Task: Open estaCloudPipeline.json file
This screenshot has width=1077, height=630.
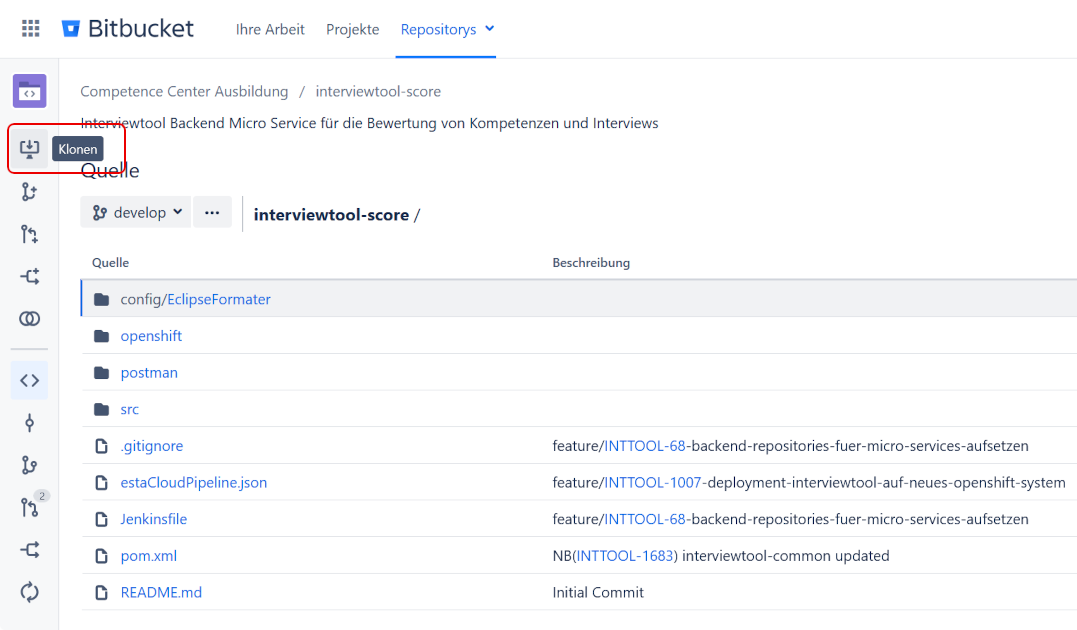Action: coord(194,482)
